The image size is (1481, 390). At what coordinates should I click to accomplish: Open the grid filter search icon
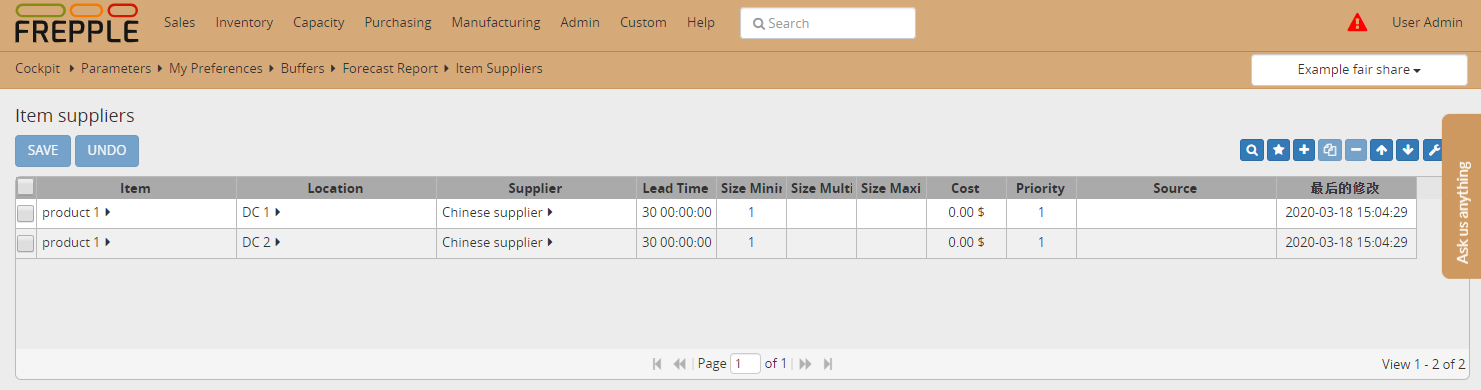(x=1251, y=150)
